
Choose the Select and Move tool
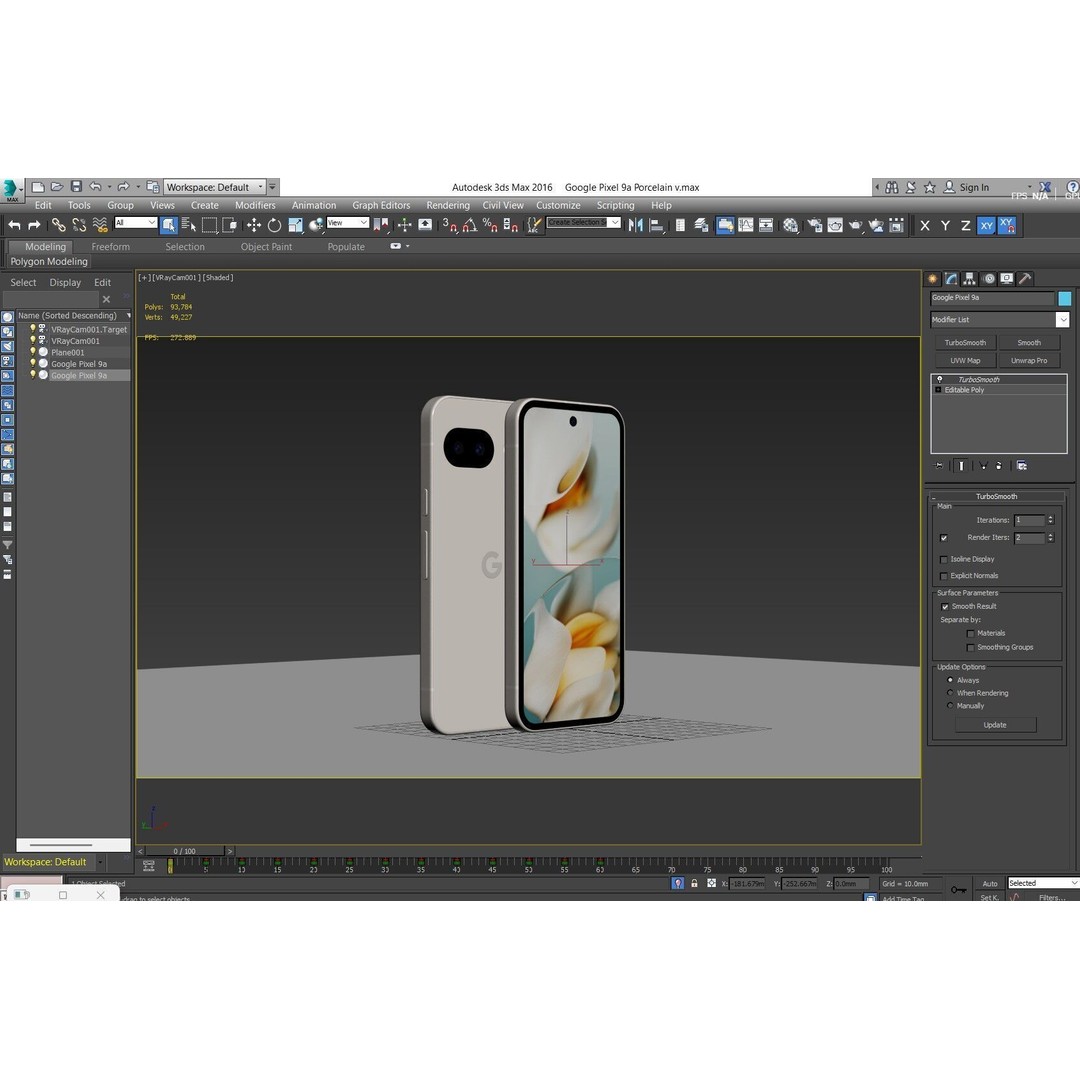[253, 225]
